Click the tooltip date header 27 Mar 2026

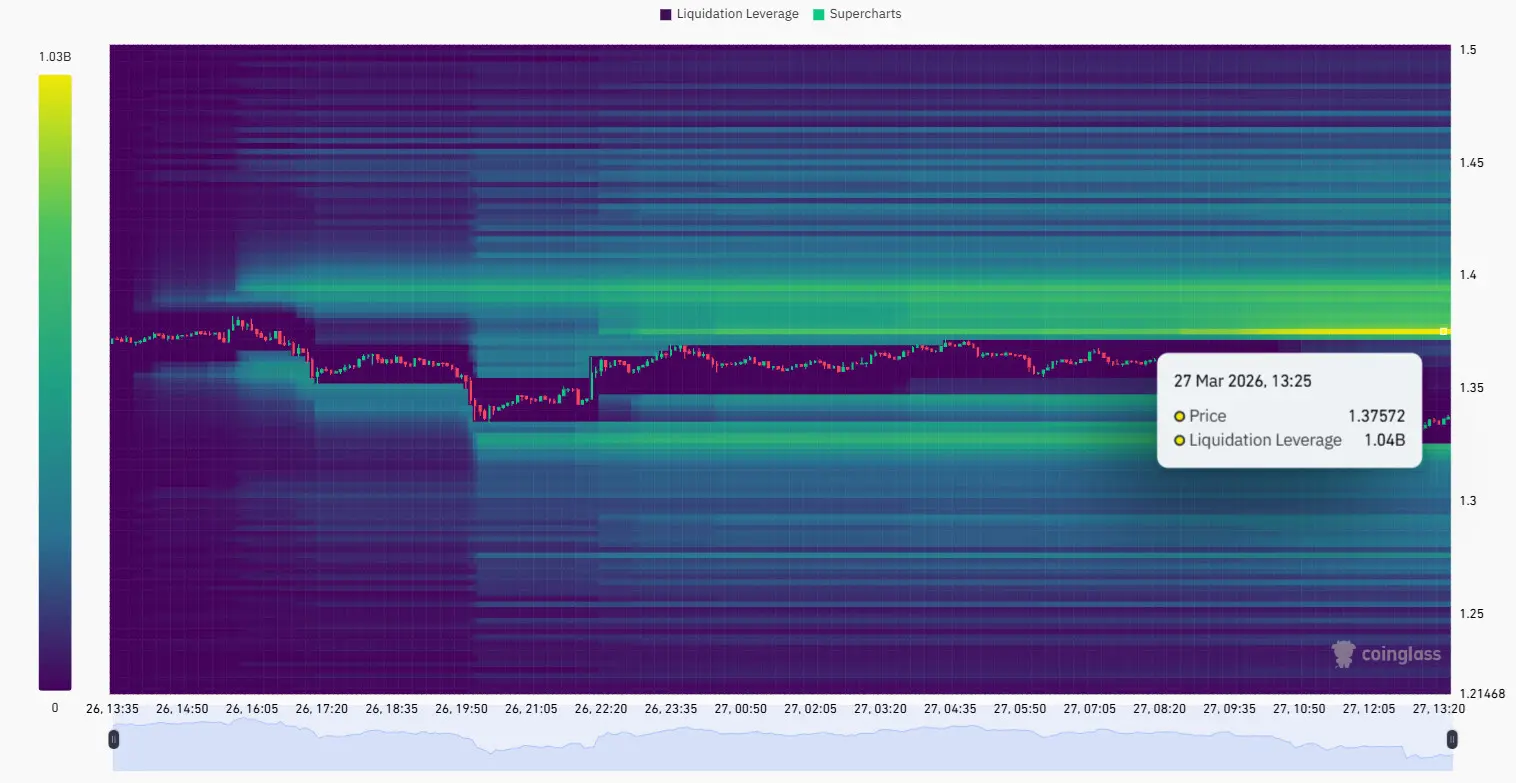1244,380
